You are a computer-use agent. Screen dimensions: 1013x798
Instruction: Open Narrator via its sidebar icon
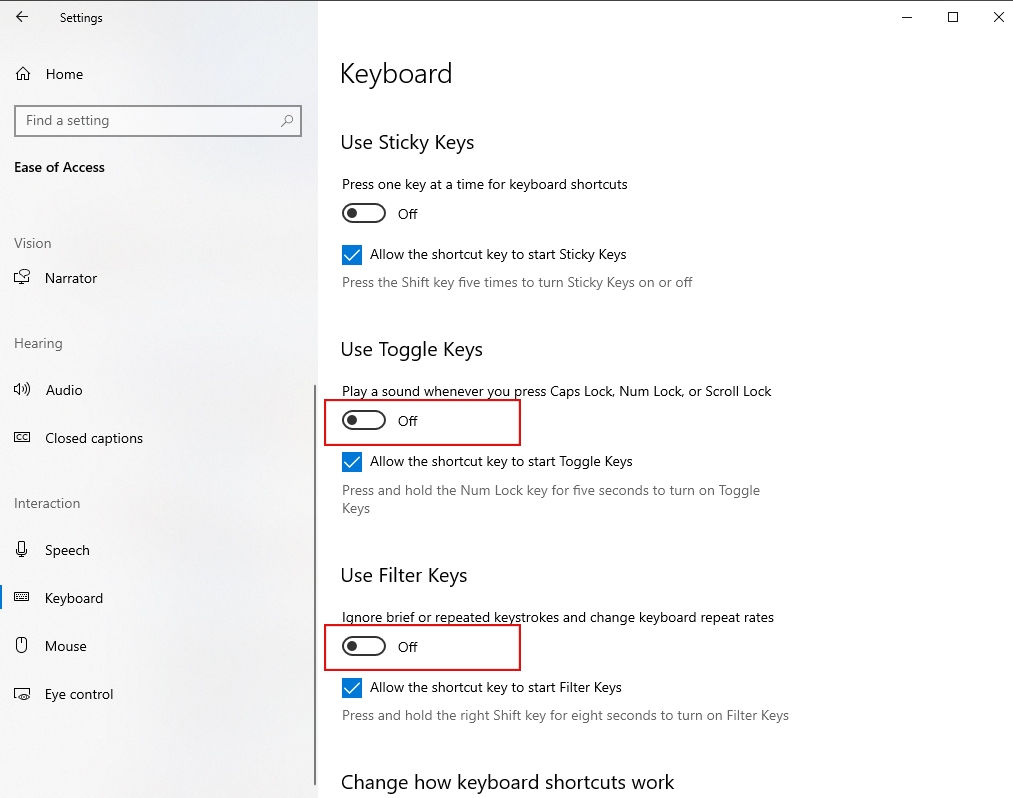click(23, 278)
